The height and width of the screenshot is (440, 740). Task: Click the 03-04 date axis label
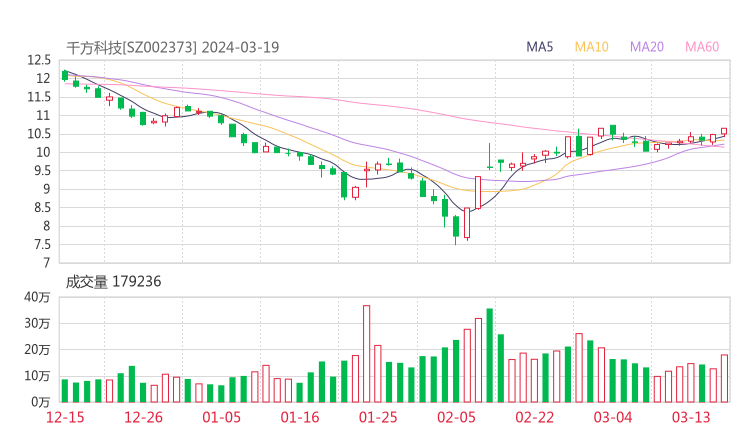coord(613,417)
